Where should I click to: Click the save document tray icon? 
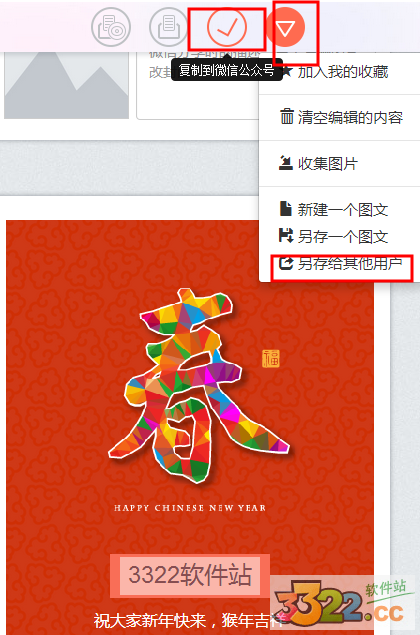click(x=168, y=27)
